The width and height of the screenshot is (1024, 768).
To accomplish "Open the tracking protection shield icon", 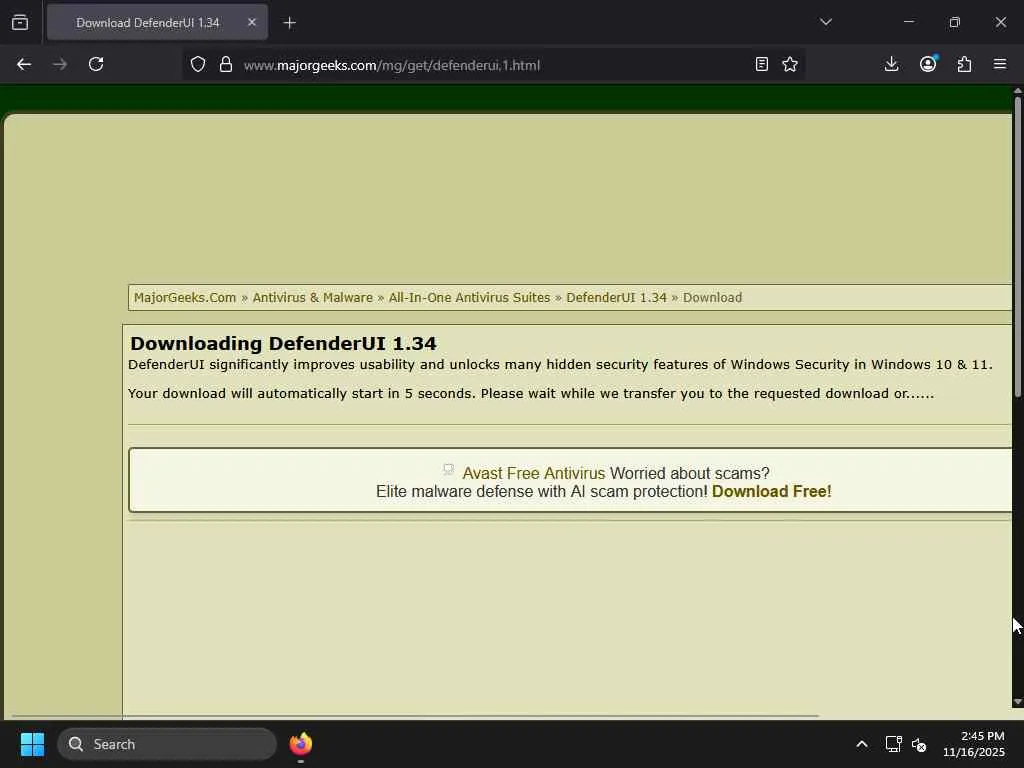I will coord(198,64).
